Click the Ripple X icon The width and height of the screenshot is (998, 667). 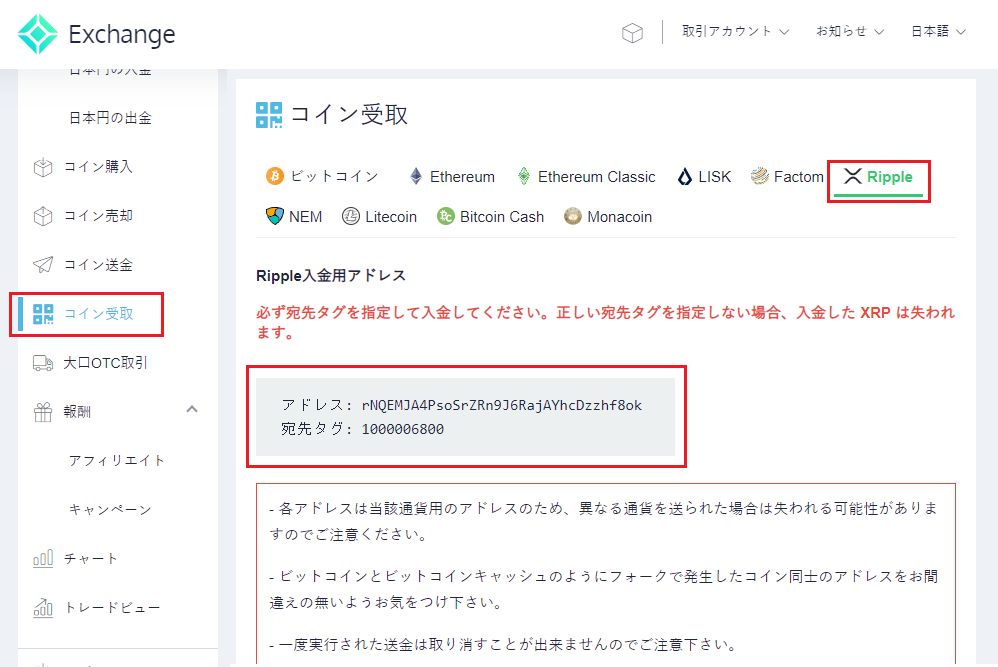[852, 176]
